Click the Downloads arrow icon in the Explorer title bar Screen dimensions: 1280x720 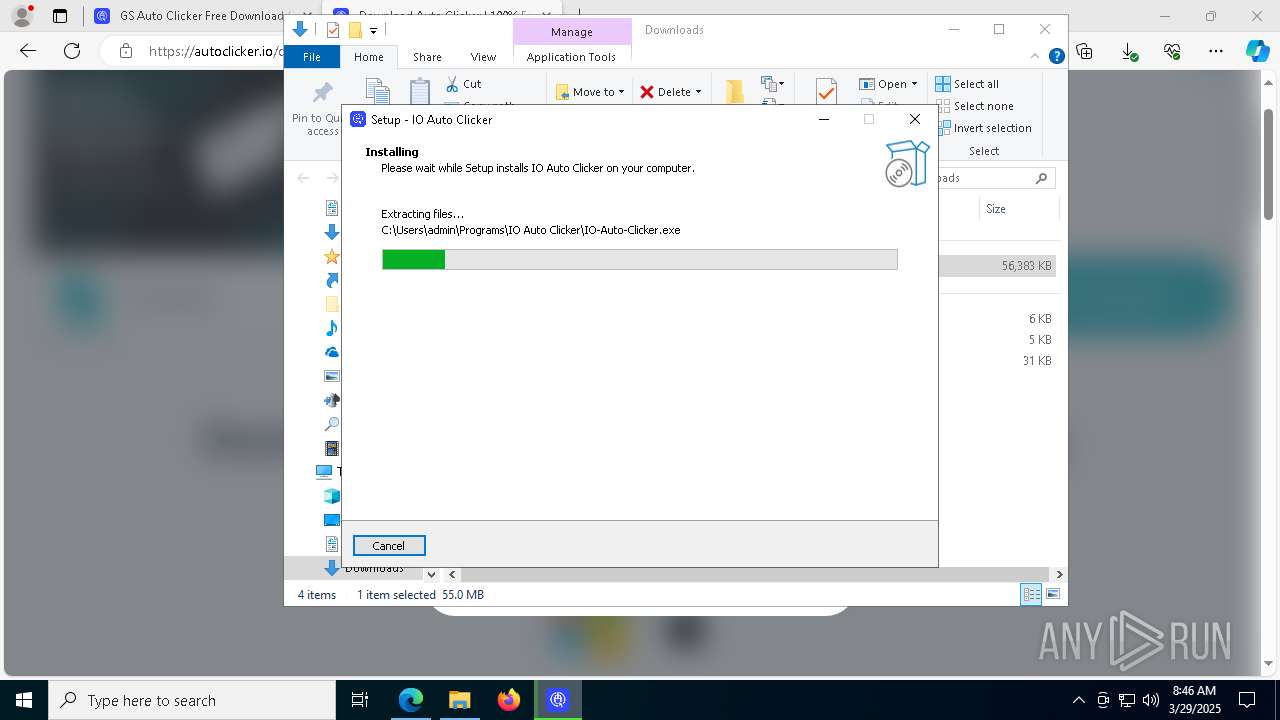tap(299, 29)
